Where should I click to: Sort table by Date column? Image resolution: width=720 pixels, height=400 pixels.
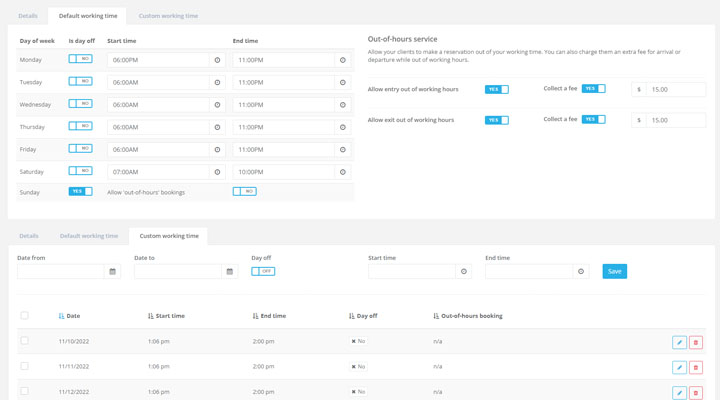(69, 316)
